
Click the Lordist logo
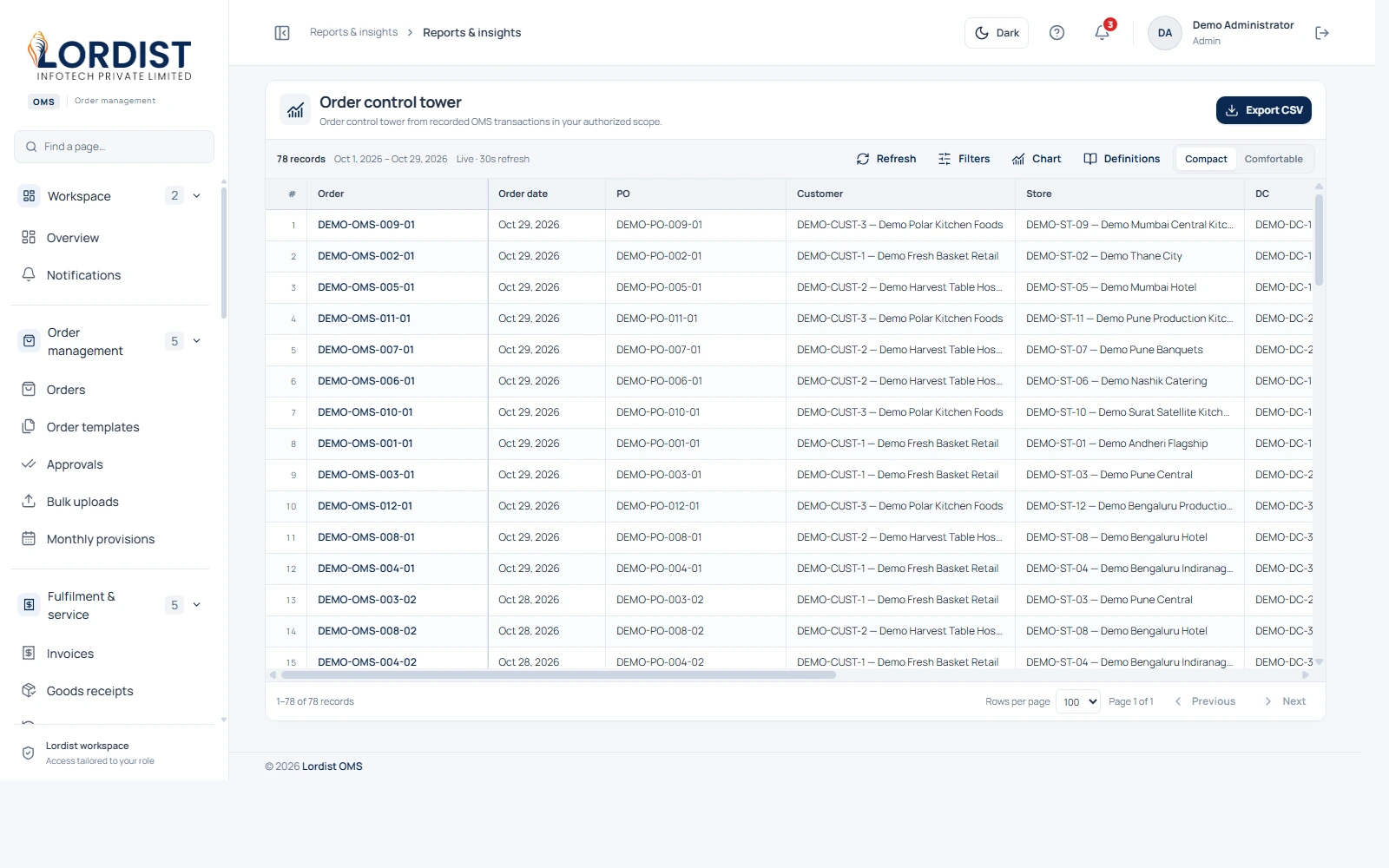pos(110,56)
